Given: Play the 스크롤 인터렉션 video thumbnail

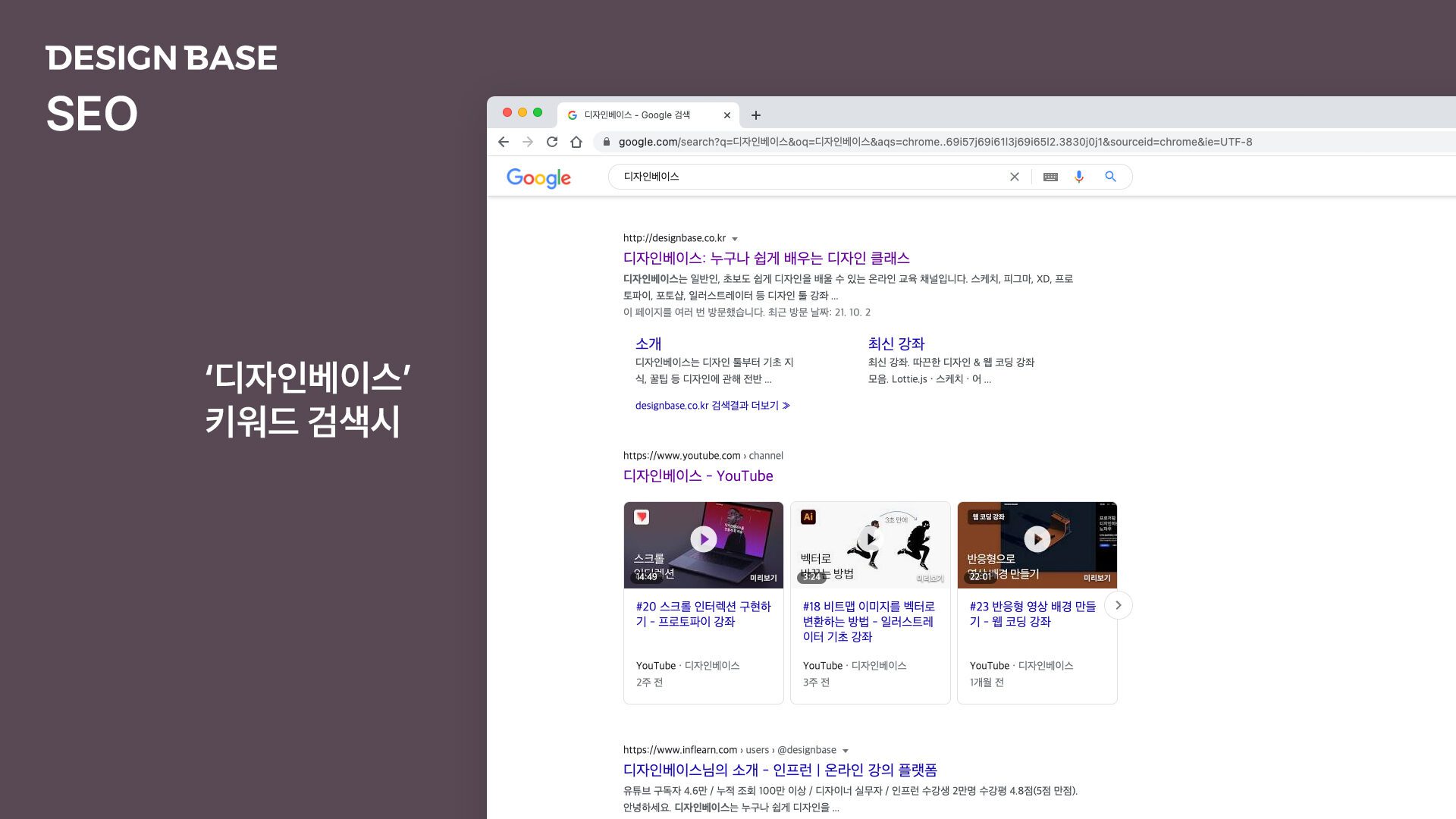Looking at the screenshot, I should 703,544.
